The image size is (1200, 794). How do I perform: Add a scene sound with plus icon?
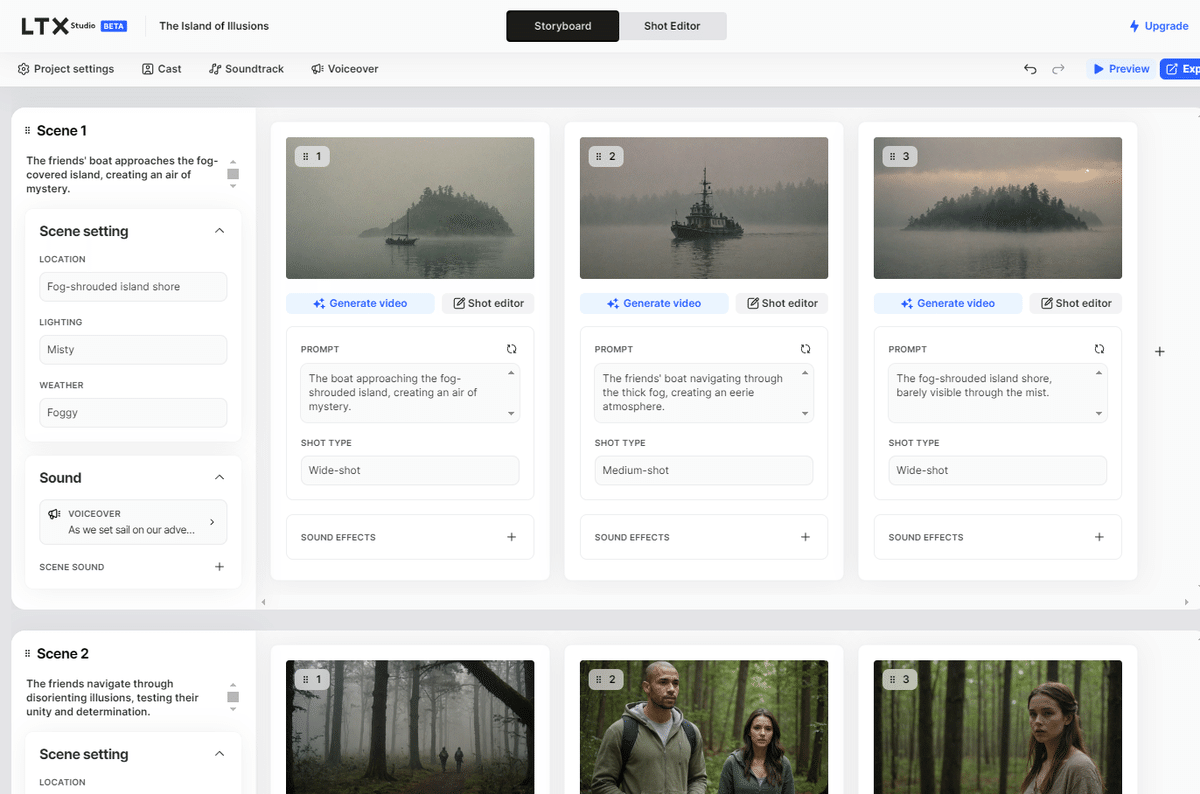[x=220, y=567]
